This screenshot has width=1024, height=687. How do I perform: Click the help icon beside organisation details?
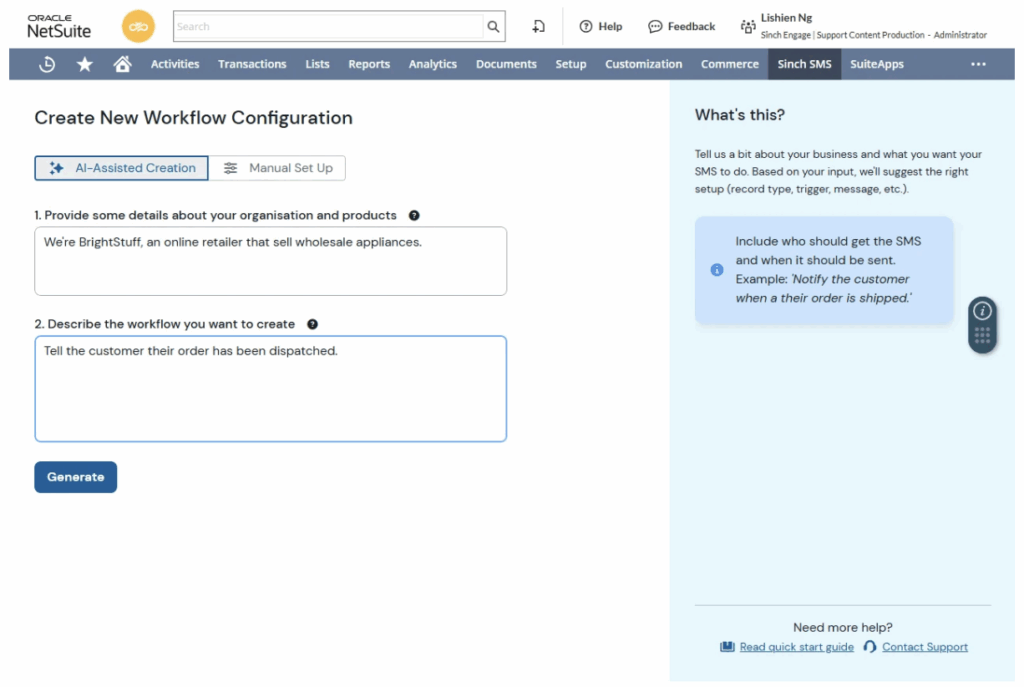(414, 215)
